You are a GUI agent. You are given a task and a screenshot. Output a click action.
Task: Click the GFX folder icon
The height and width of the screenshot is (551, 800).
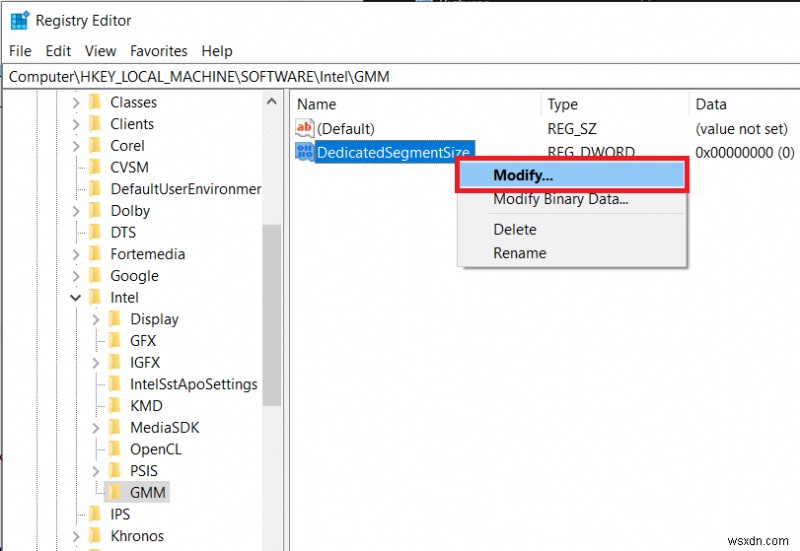(115, 341)
